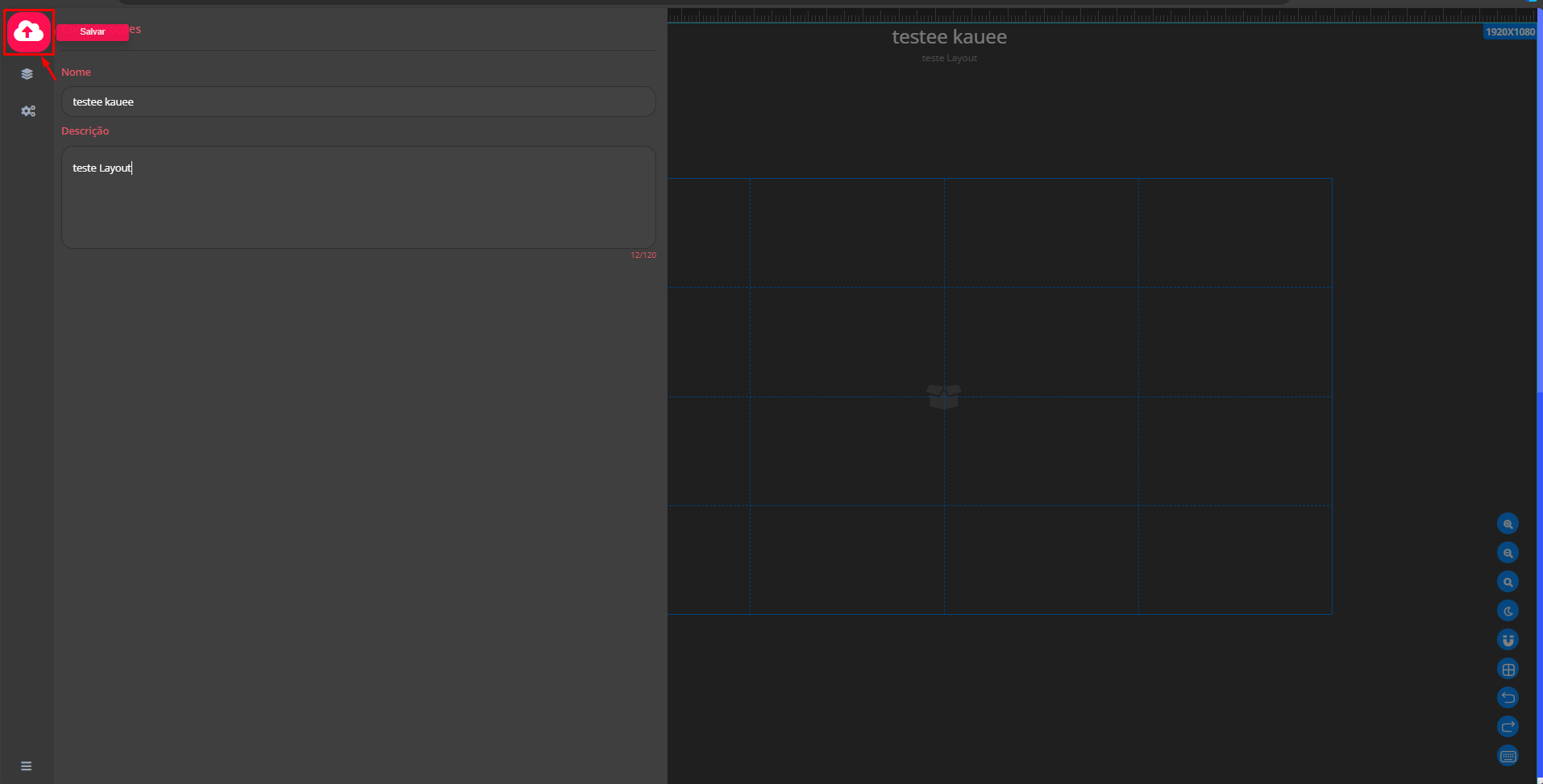Open the hamburger menu at bottom left
The height and width of the screenshot is (784, 1543).
click(26, 765)
